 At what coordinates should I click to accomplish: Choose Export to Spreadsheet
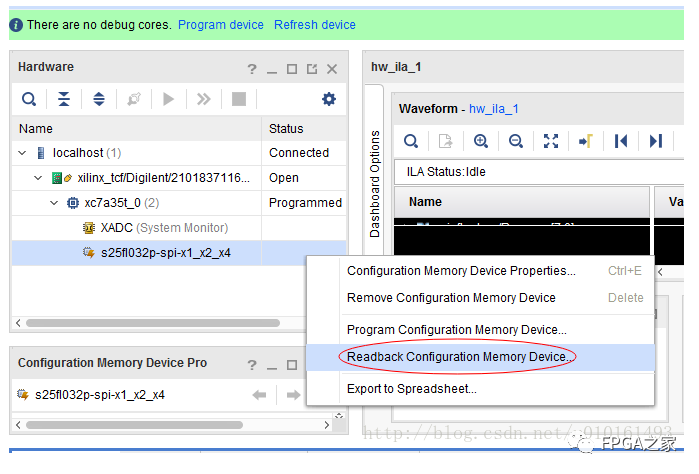(x=481, y=389)
